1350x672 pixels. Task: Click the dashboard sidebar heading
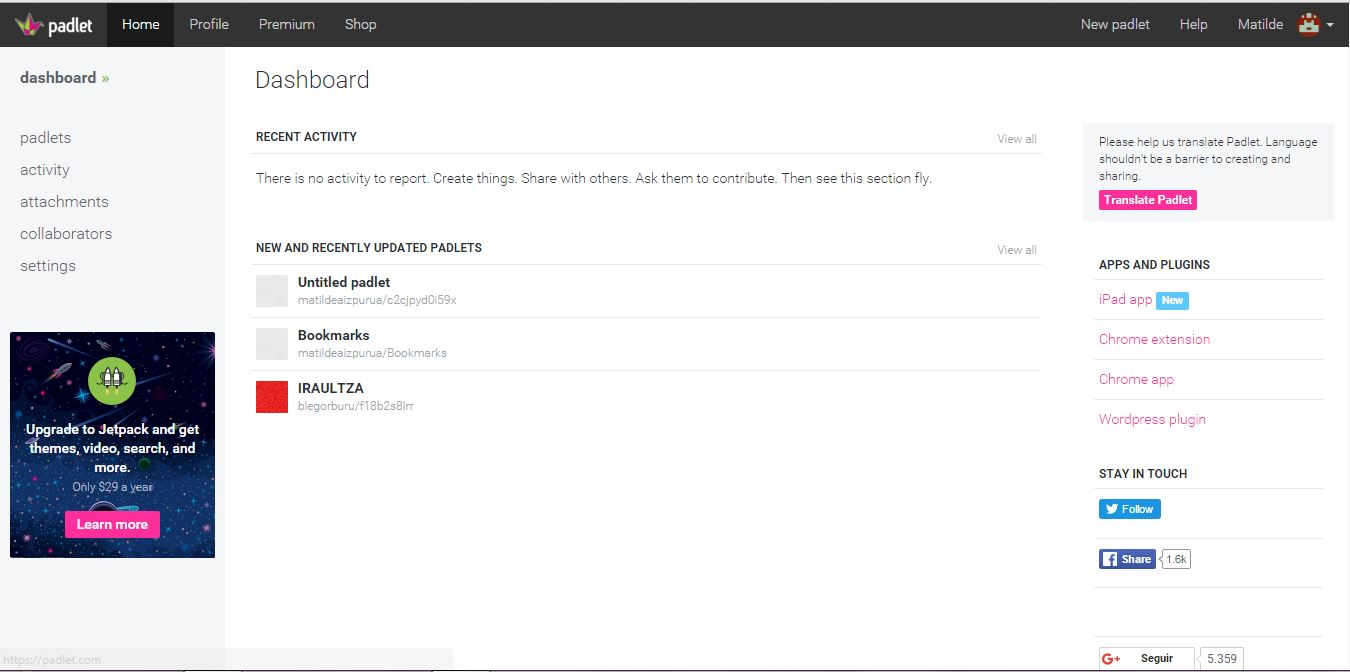(x=64, y=77)
